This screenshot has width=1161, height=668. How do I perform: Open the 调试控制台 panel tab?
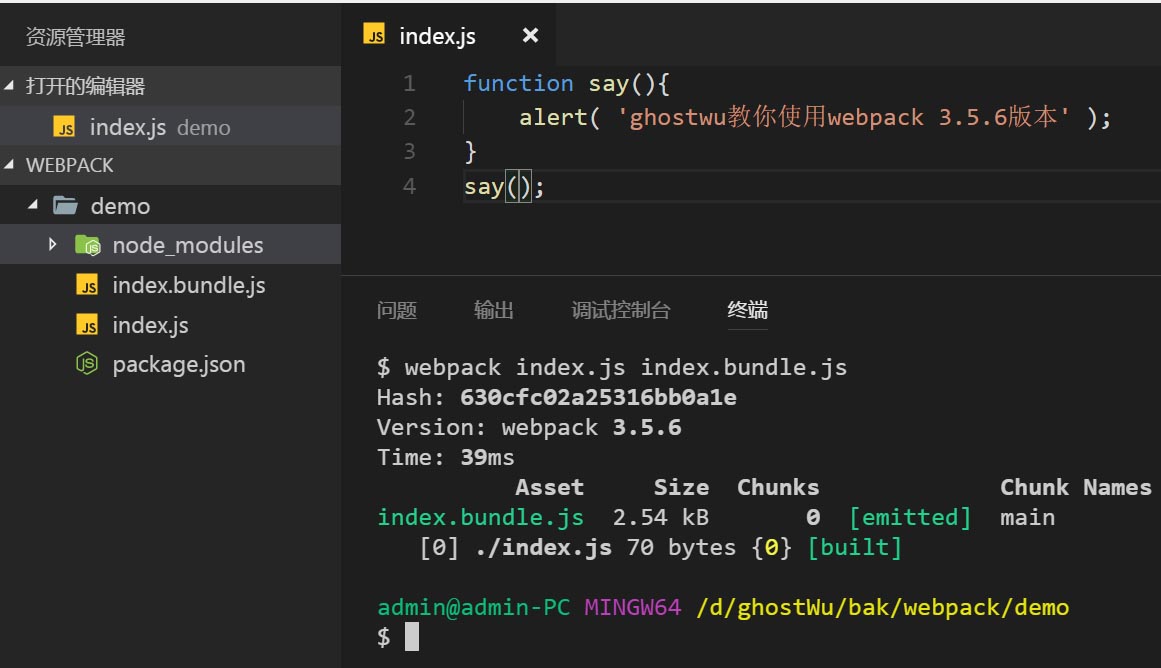coord(621,311)
